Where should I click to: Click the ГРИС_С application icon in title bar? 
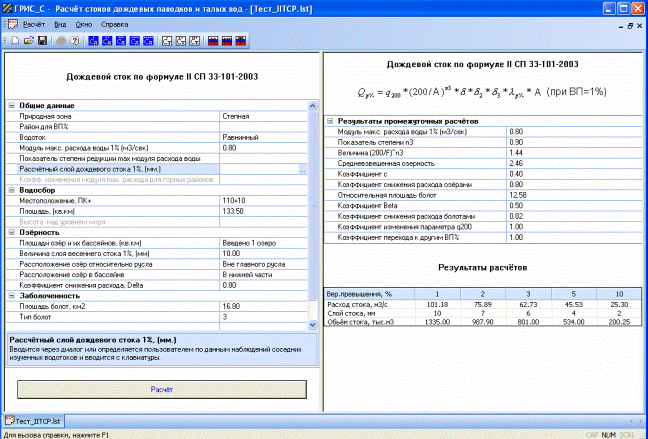(7, 8)
